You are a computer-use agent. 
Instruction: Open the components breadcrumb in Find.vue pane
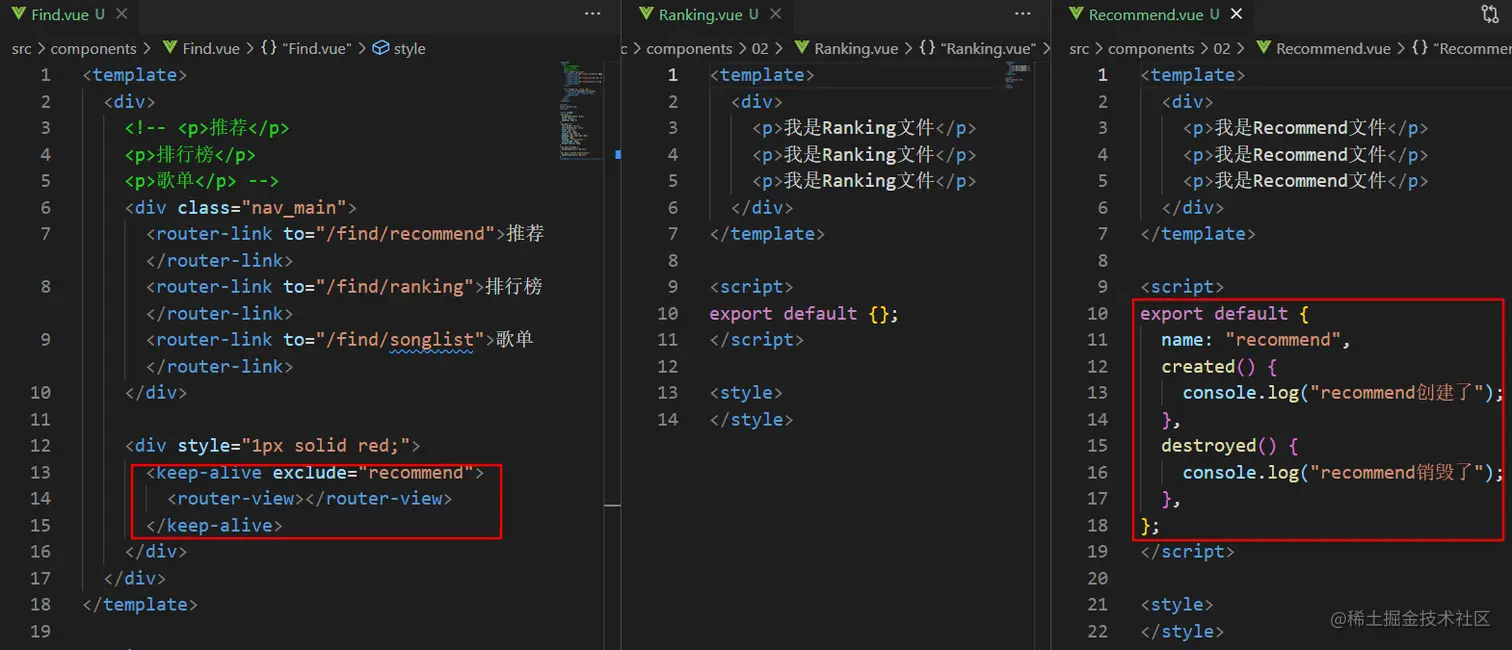coord(93,48)
